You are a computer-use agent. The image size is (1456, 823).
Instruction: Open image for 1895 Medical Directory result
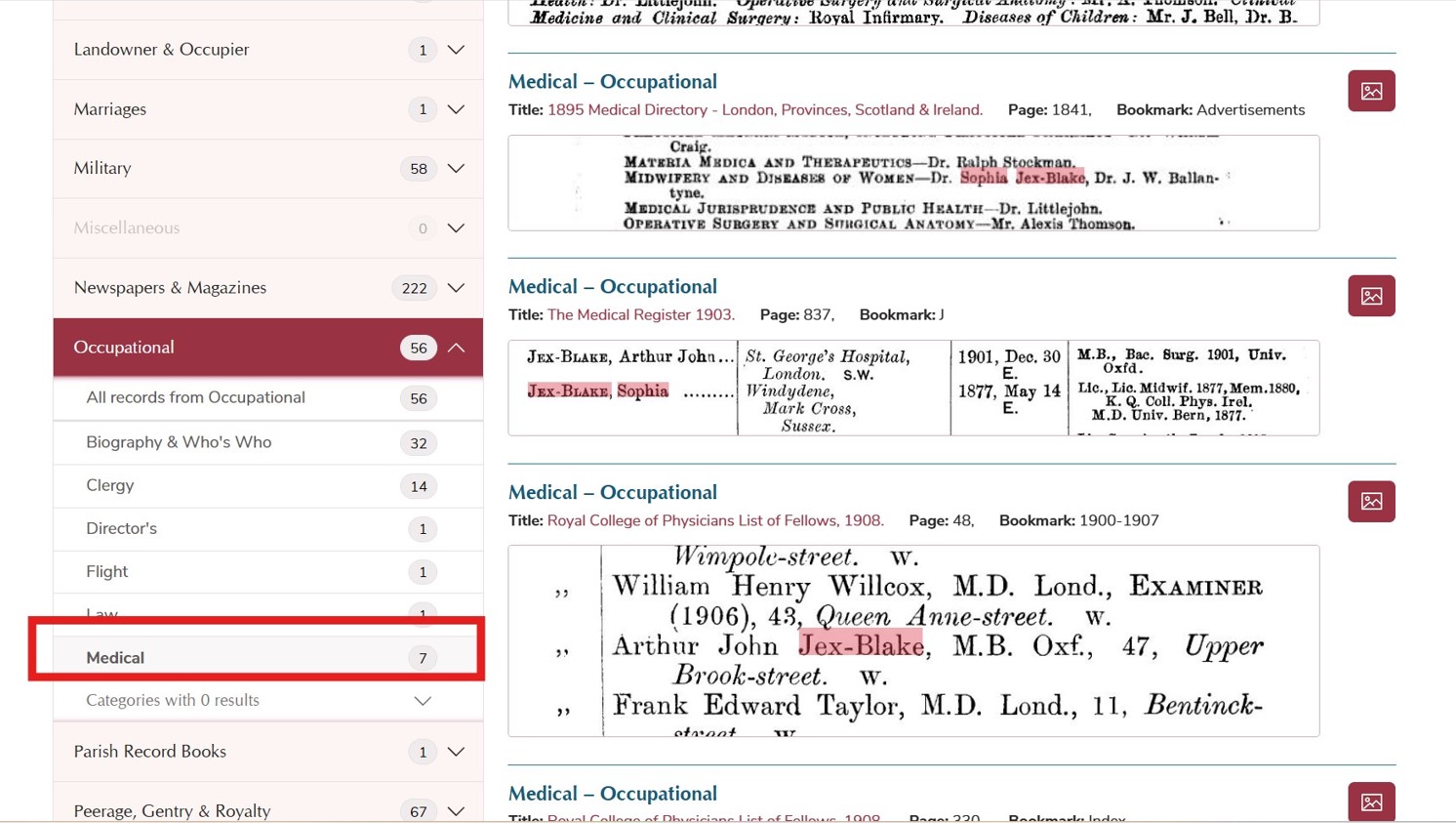pyautogui.click(x=1370, y=91)
